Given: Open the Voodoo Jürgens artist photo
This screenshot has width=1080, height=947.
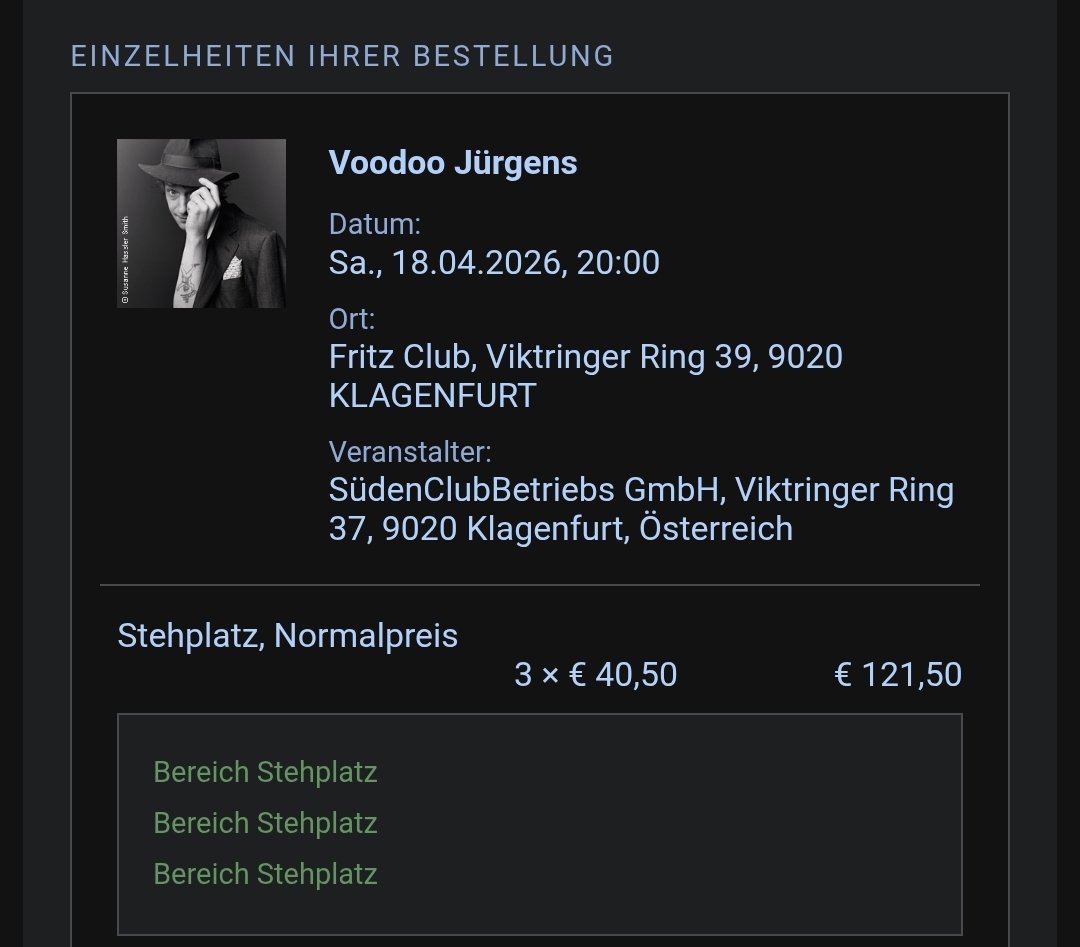Looking at the screenshot, I should click(x=201, y=223).
